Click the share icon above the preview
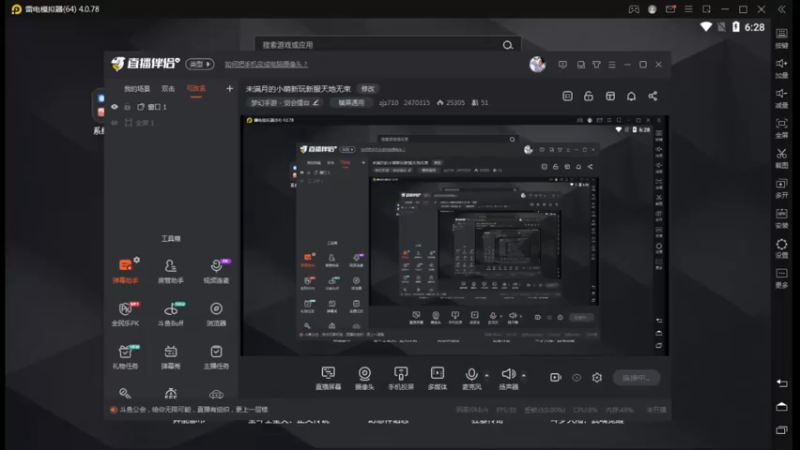 click(653, 96)
